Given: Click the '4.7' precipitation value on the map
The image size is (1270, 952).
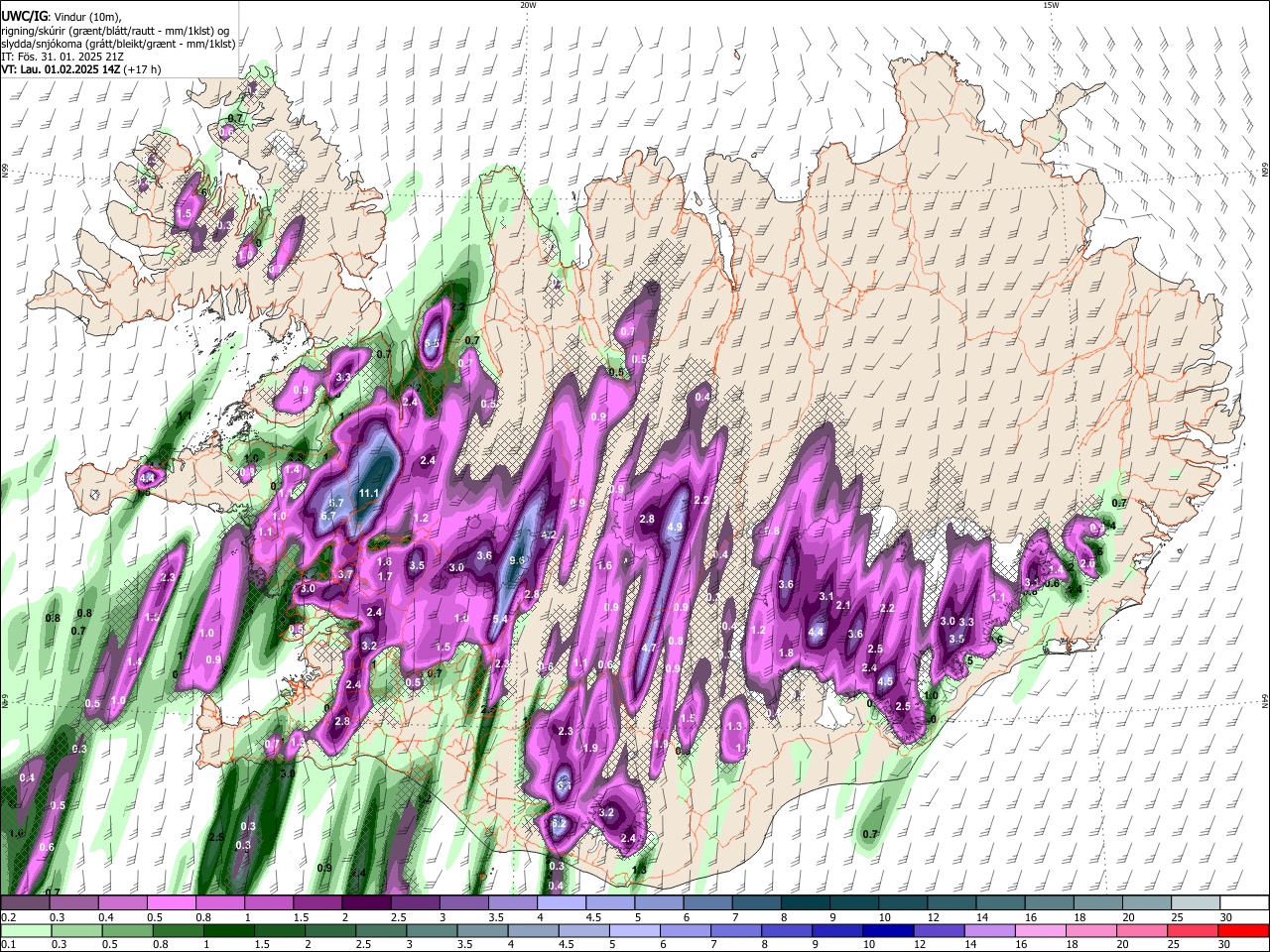Looking at the screenshot, I should coord(650,648).
